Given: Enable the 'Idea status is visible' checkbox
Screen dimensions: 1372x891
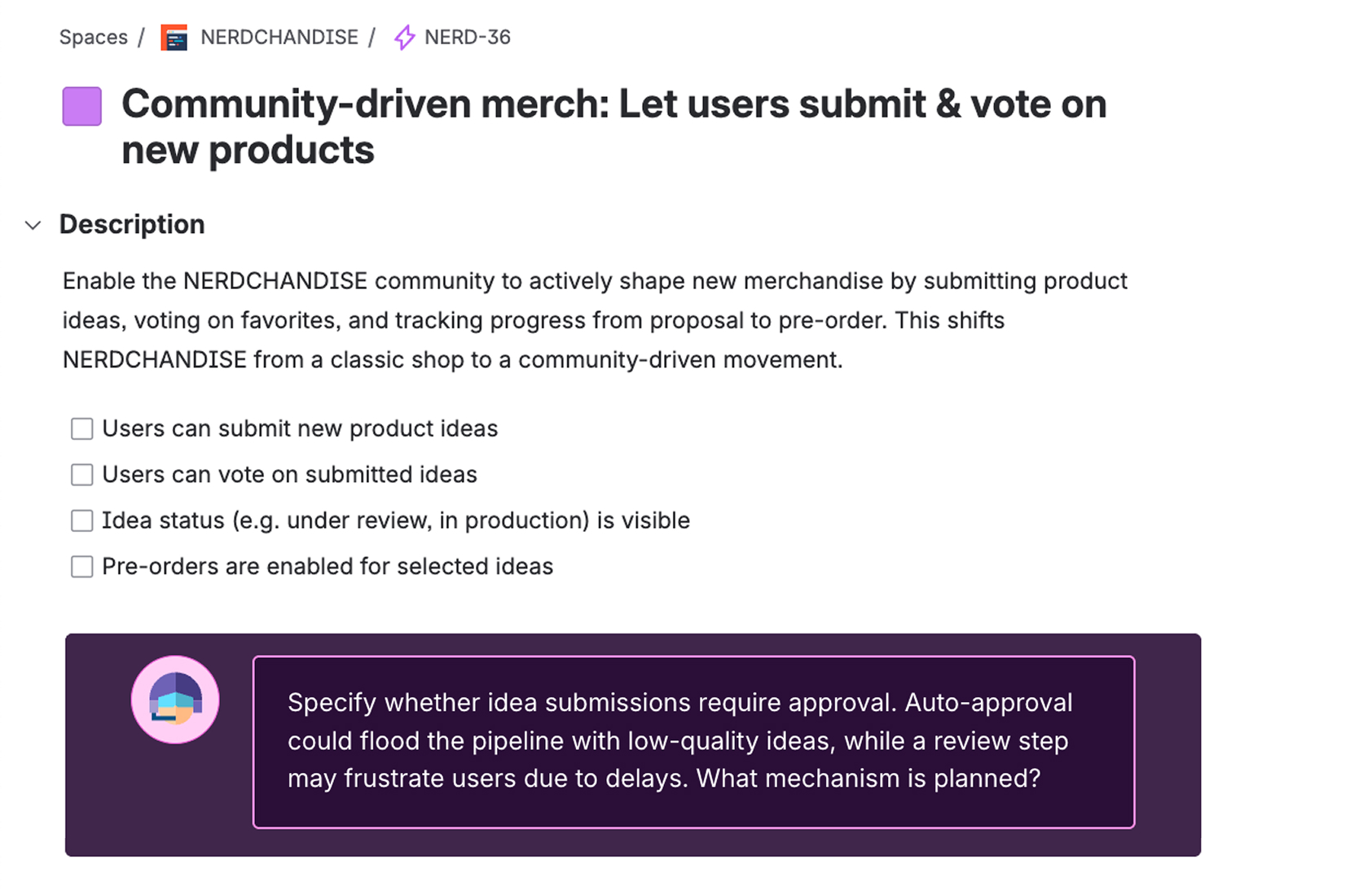Looking at the screenshot, I should [81, 520].
